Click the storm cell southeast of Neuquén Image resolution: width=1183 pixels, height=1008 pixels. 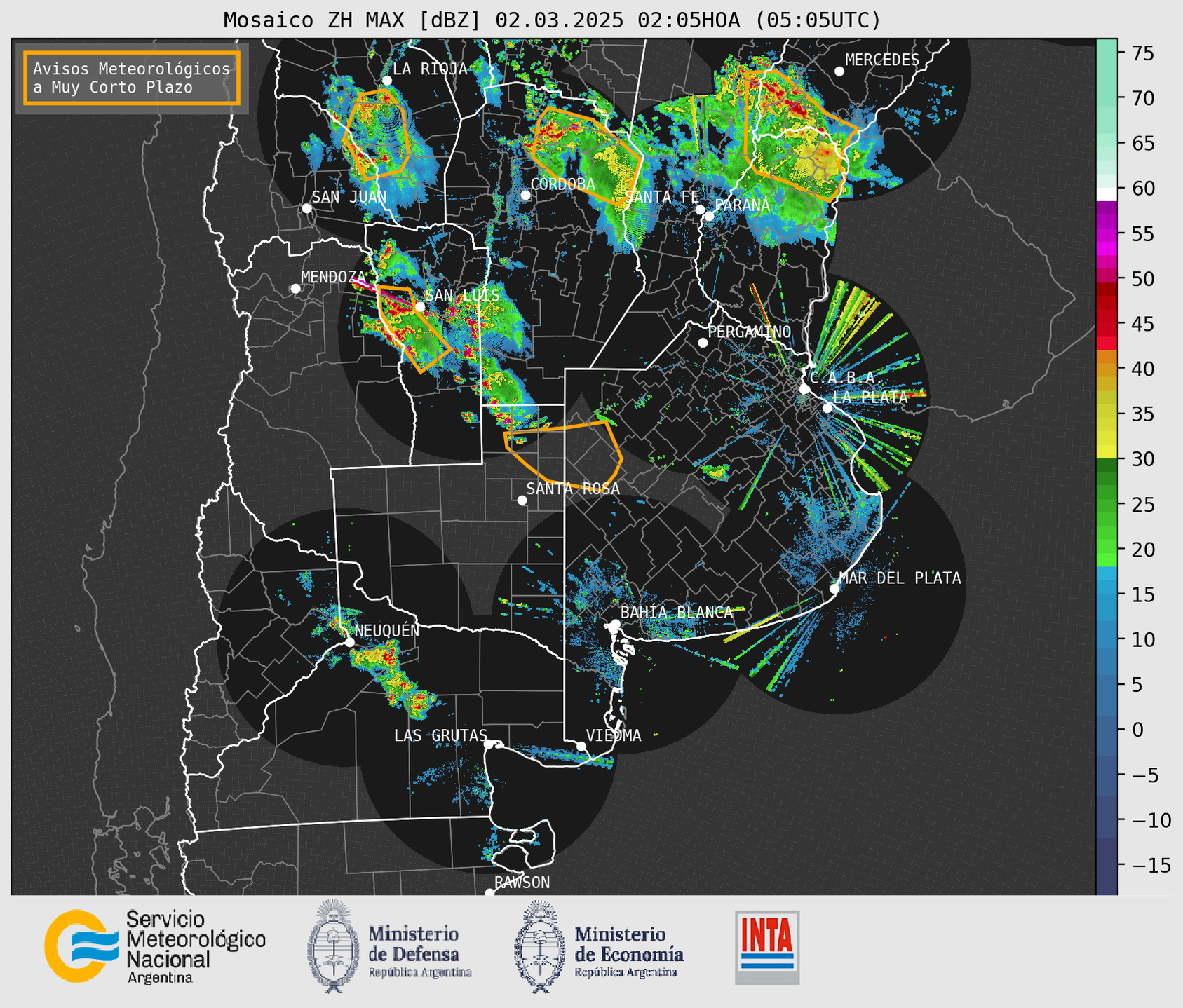[x=393, y=678]
